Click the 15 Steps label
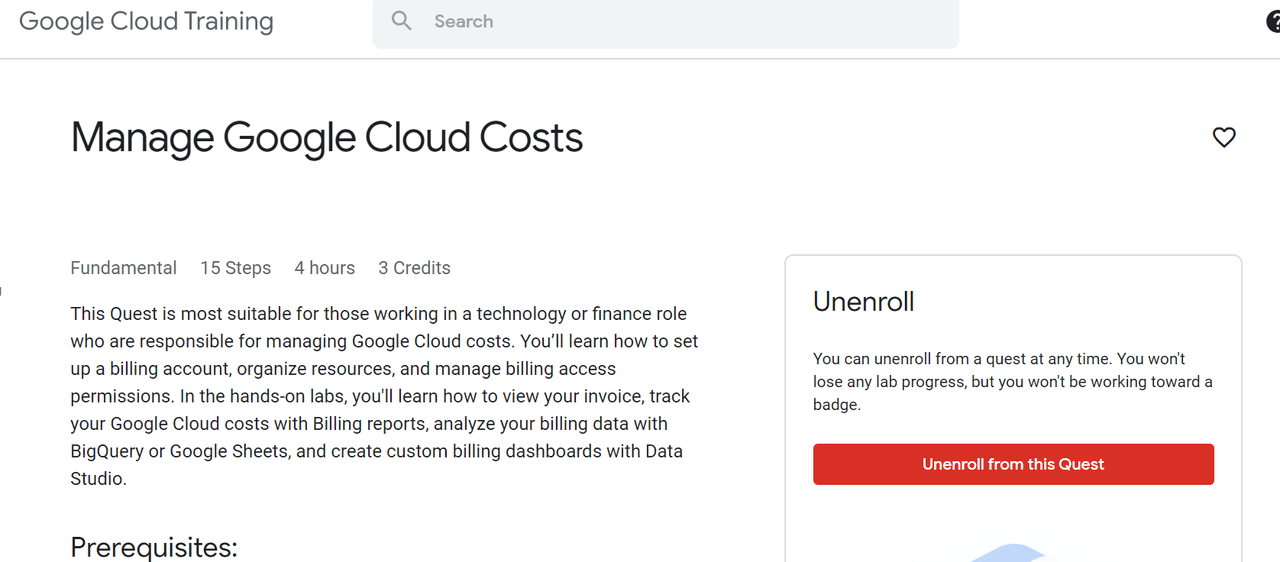The image size is (1280, 562). pyautogui.click(x=236, y=268)
